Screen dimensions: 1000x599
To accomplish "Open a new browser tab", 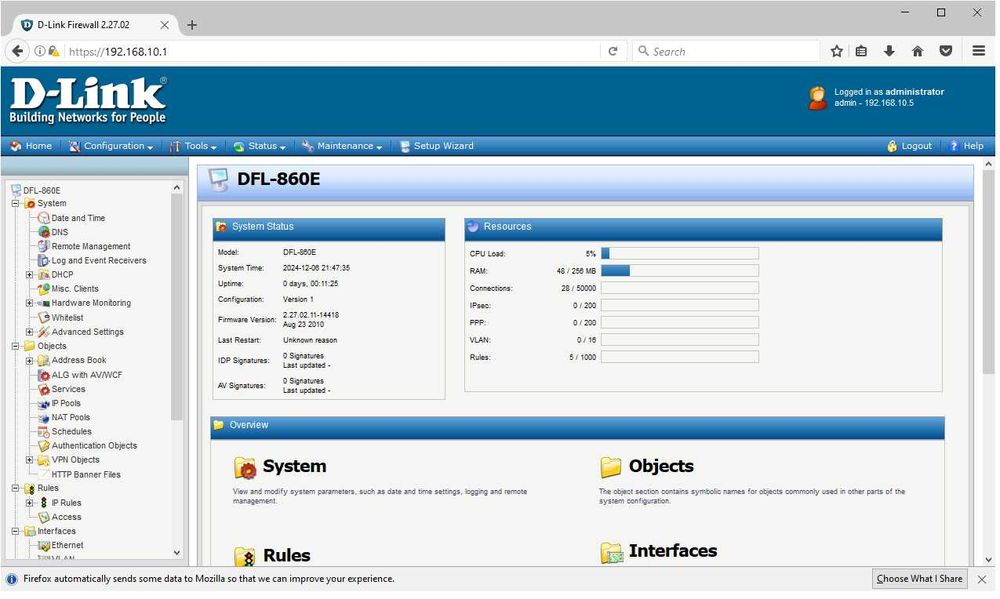I will click(x=193, y=26).
